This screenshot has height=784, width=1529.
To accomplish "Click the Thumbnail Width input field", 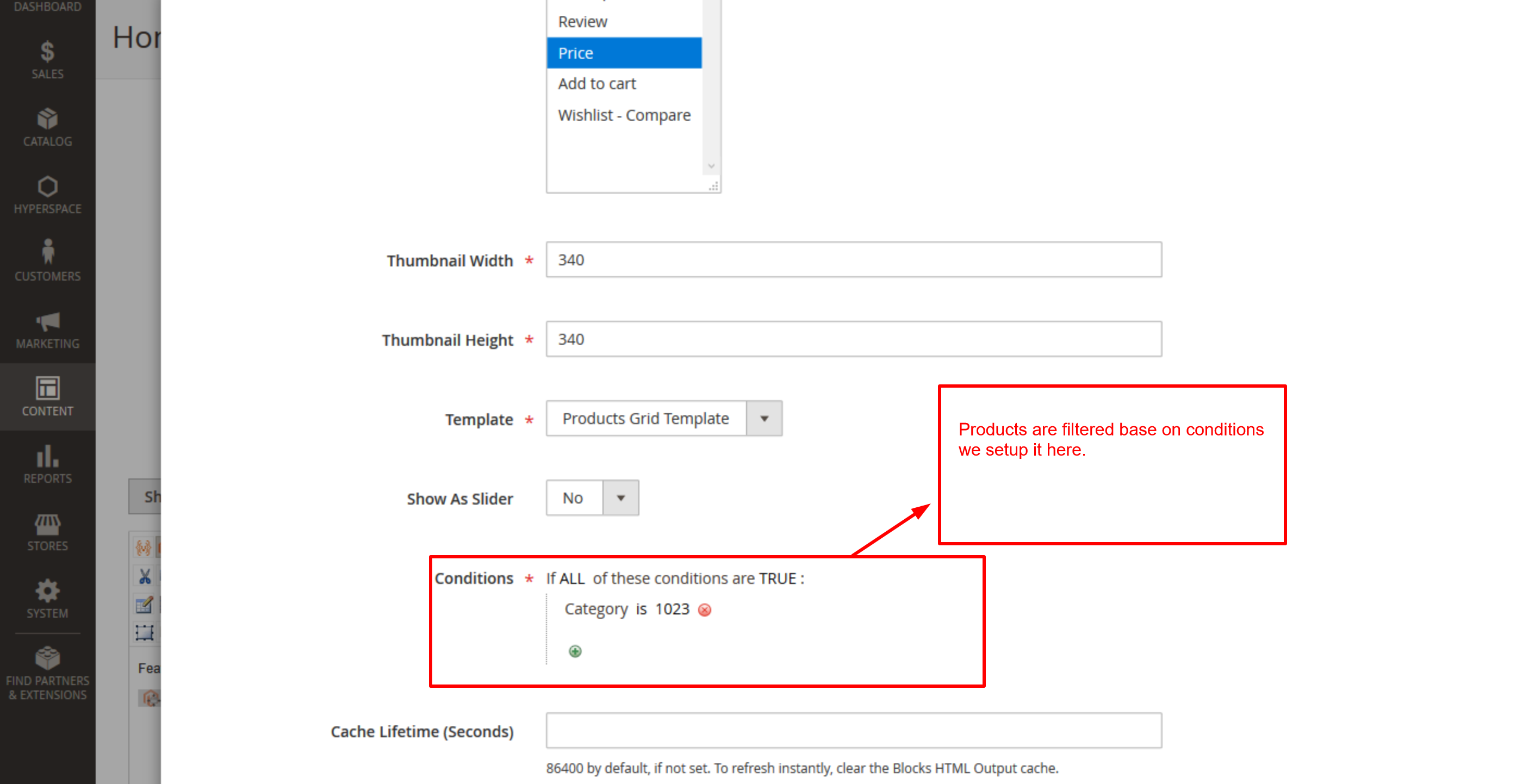I will pos(853,260).
